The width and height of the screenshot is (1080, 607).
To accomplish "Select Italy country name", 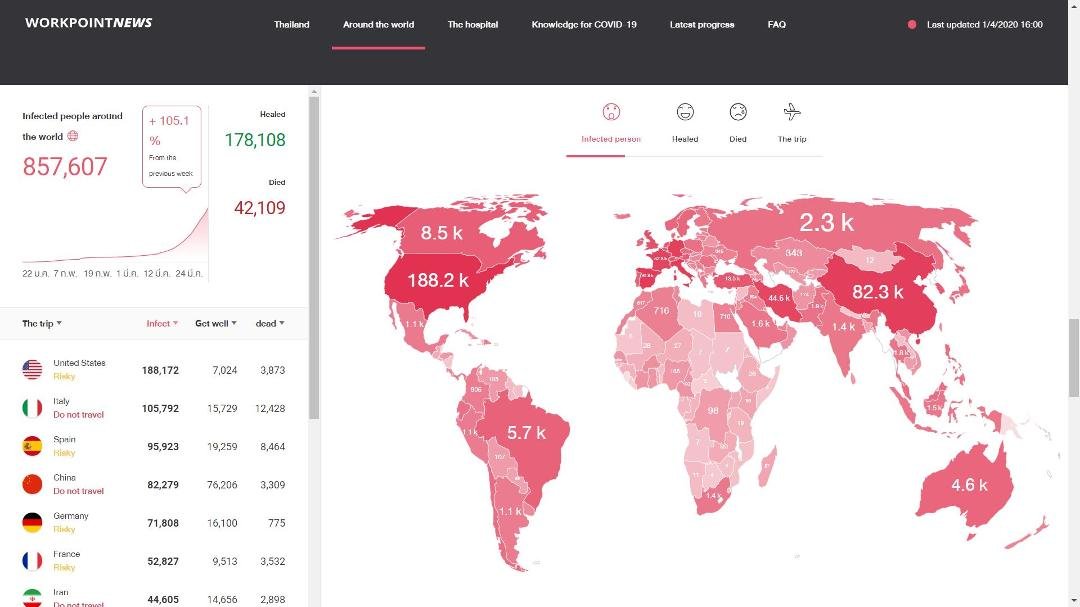I will (61, 401).
